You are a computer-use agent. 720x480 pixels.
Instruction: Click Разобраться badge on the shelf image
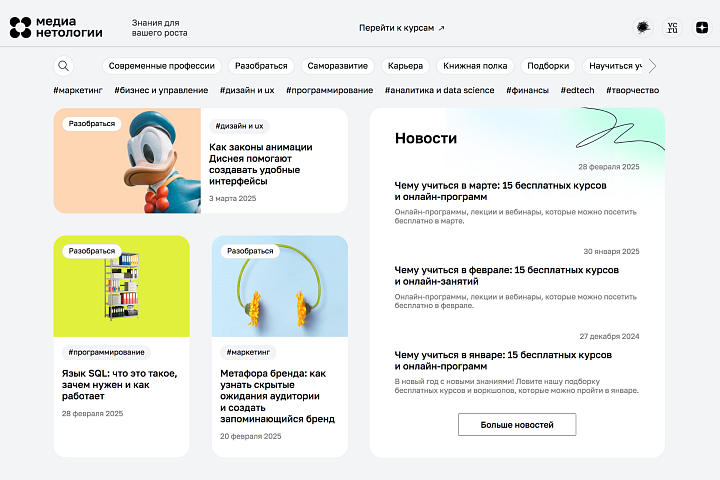point(92,251)
